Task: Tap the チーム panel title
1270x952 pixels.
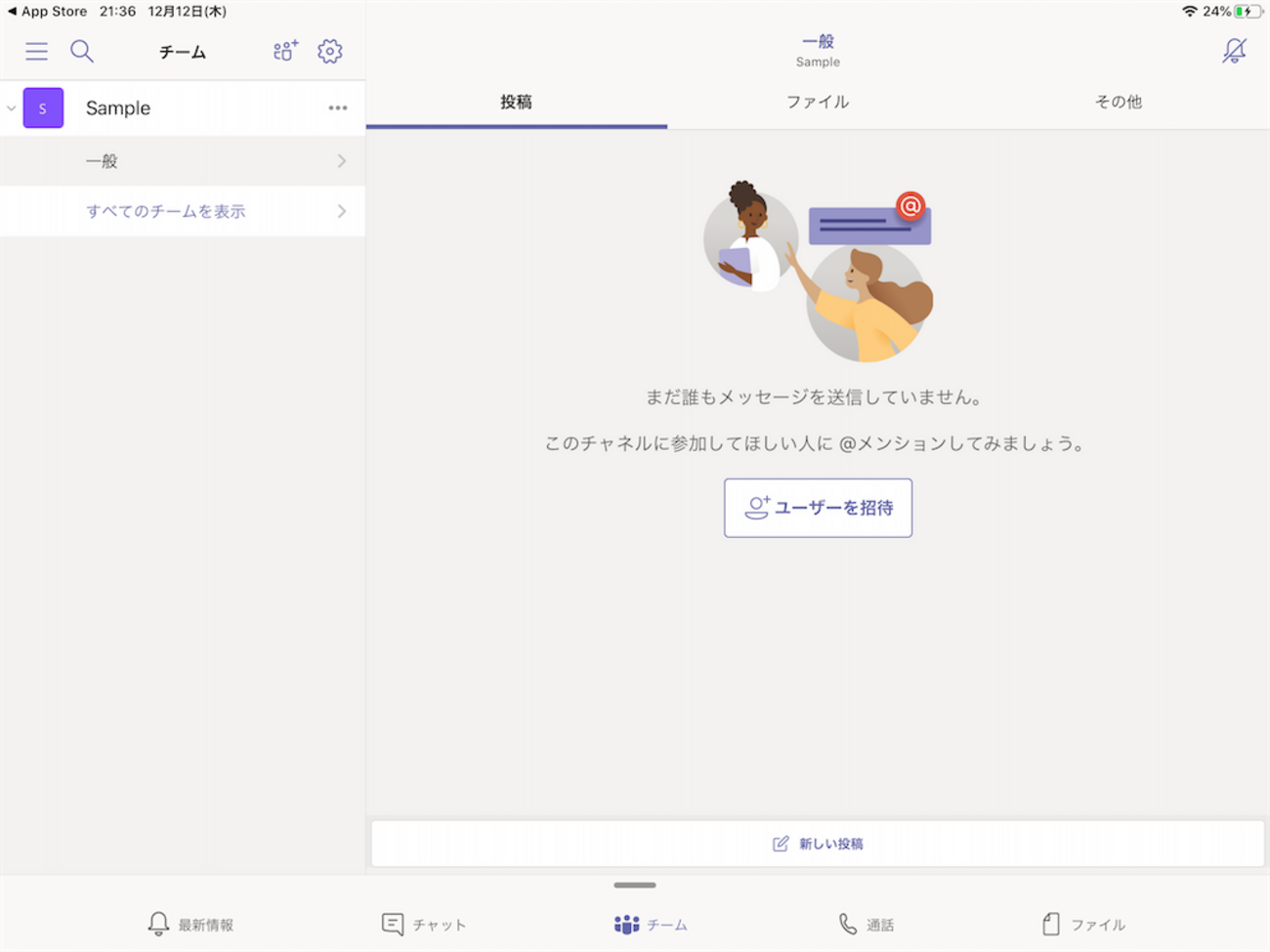Action: click(x=183, y=52)
